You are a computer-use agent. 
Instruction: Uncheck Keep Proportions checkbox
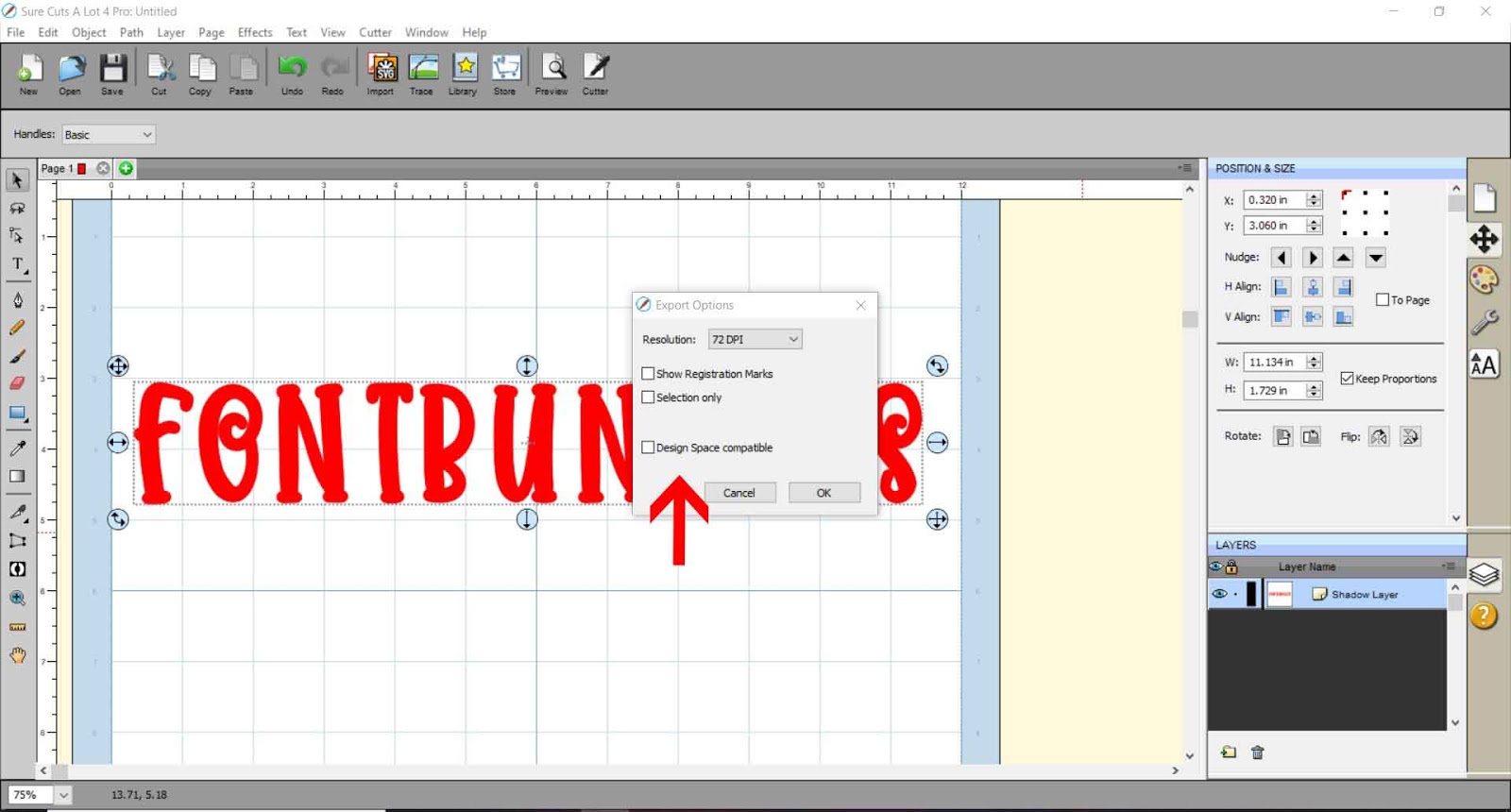point(1347,379)
